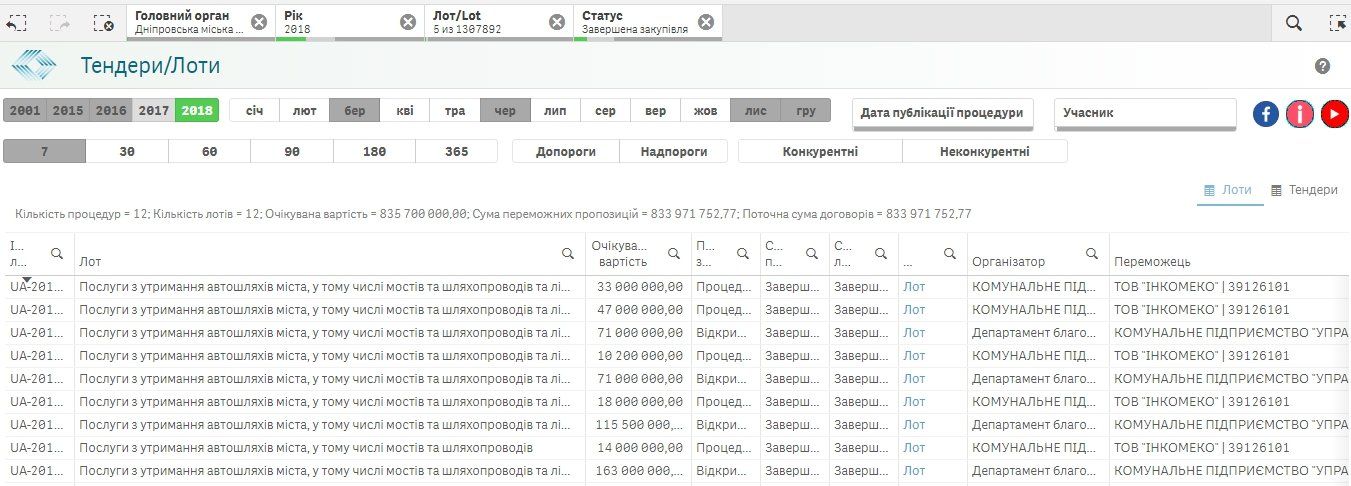1351x486 pixels.
Task: Clear all selections icon
Action: [102, 23]
